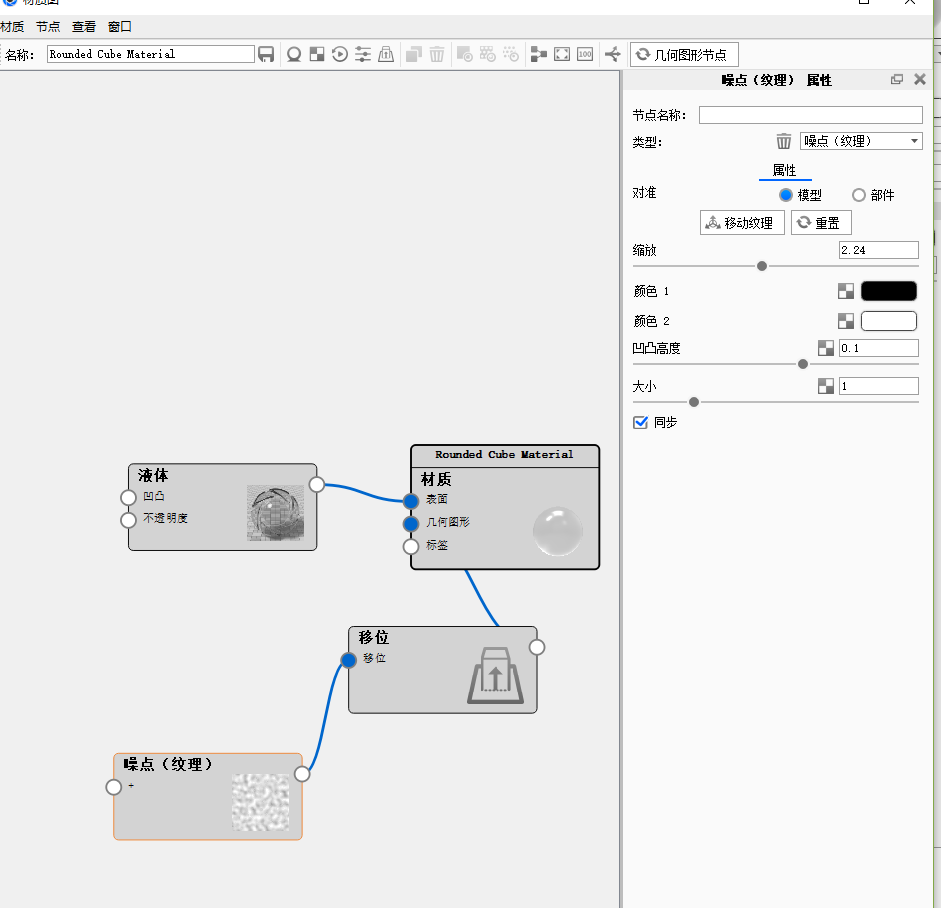
Task: Open the texture nodes checkerboard icon
Action: [x=317, y=55]
